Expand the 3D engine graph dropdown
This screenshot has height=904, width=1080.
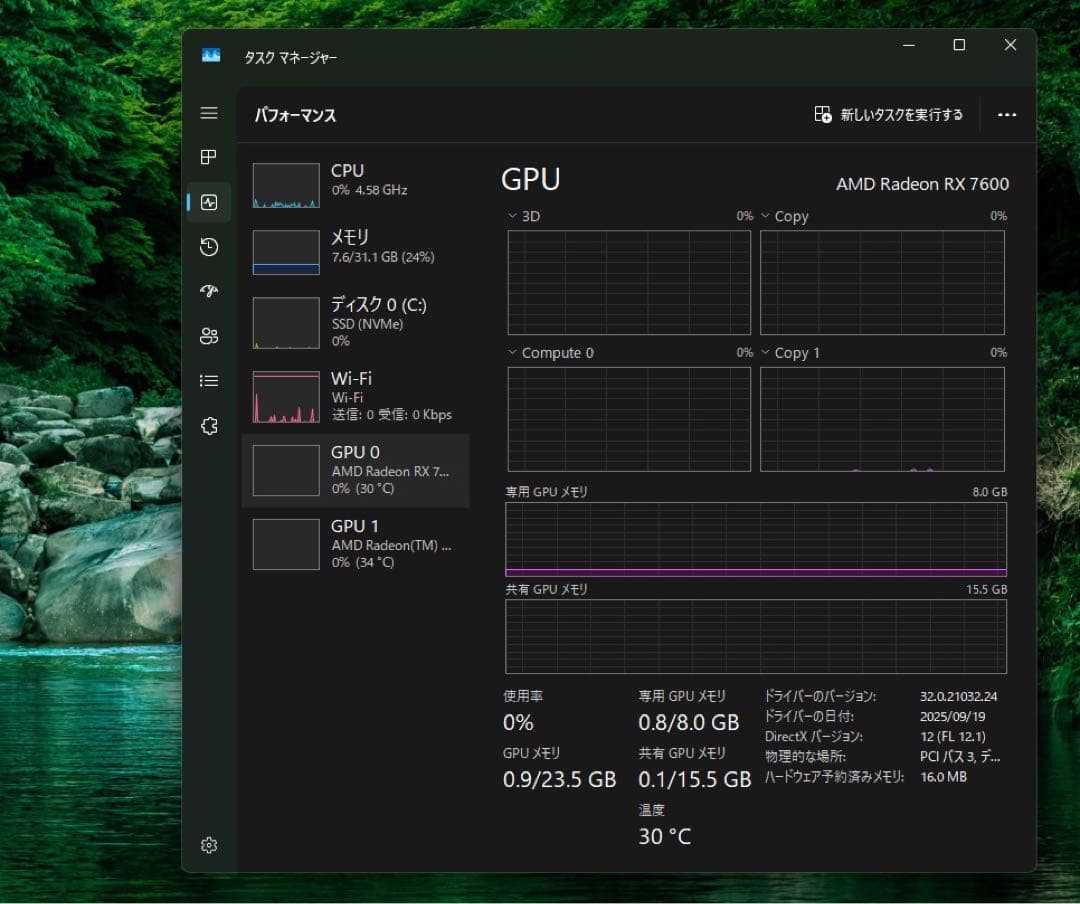pyautogui.click(x=524, y=216)
